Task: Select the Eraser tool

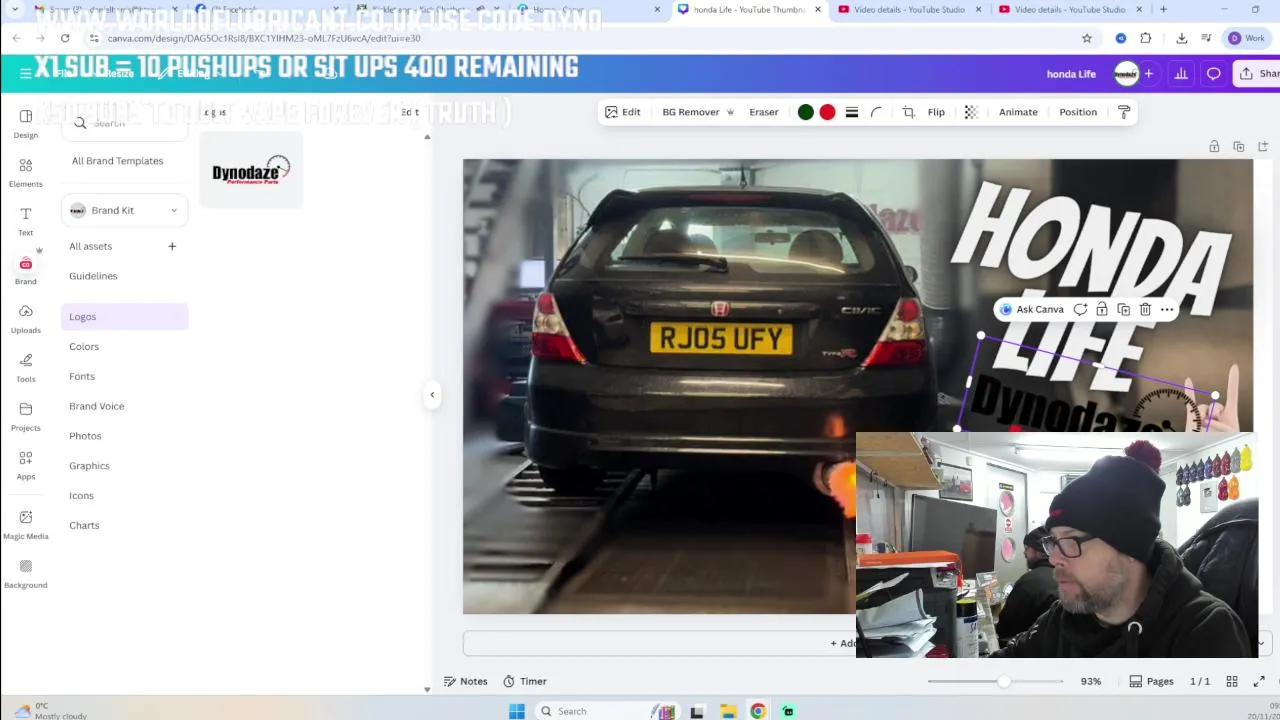Action: 764,112
